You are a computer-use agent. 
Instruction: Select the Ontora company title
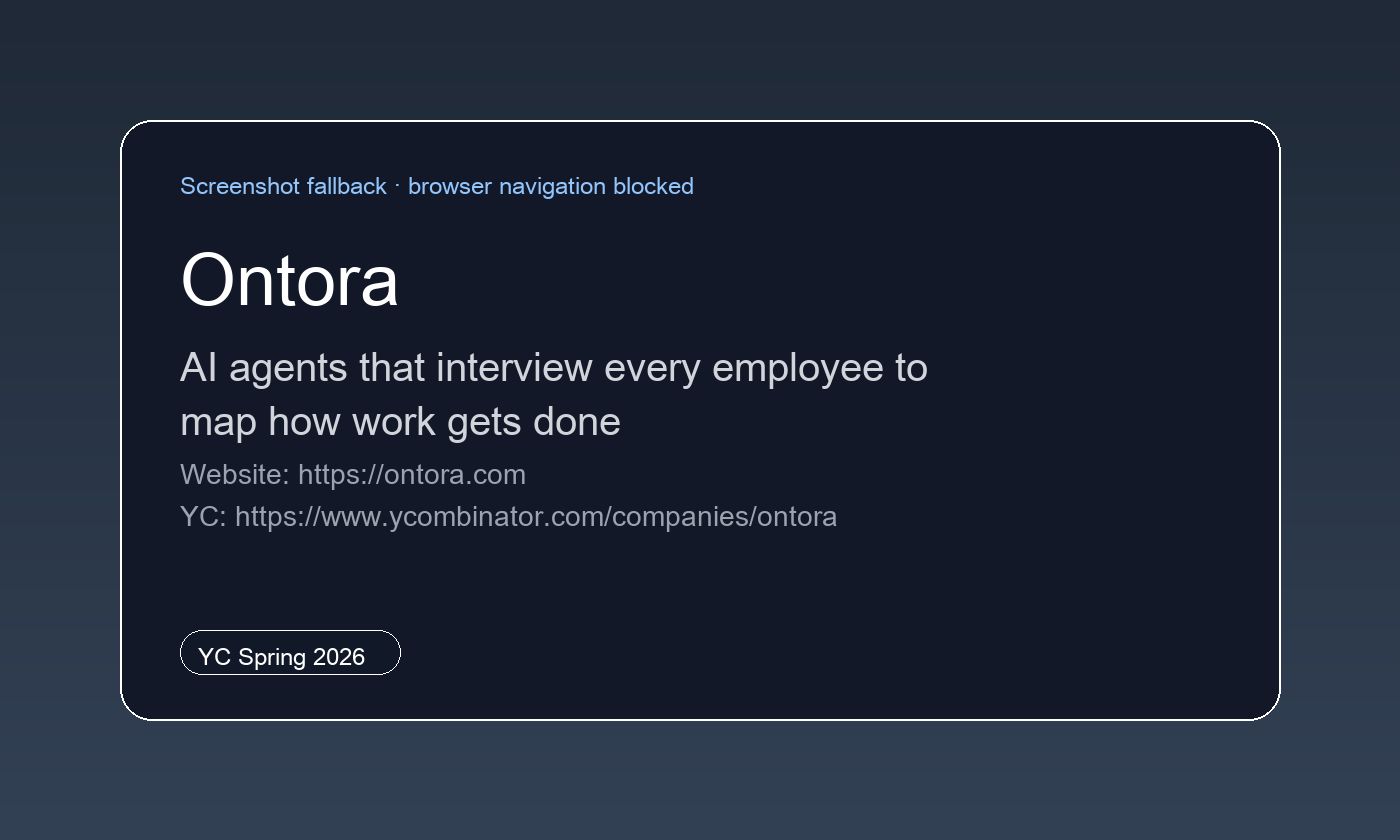click(289, 280)
